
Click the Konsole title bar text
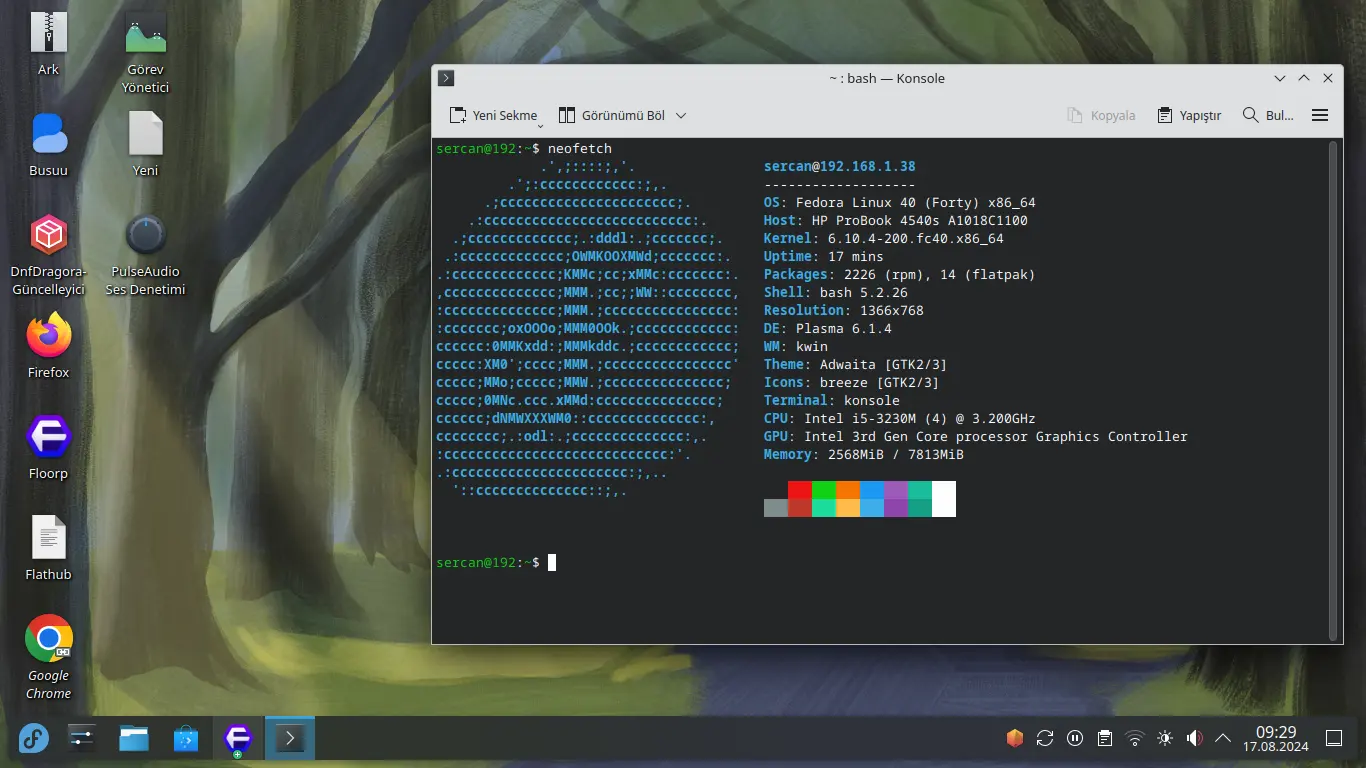887,78
